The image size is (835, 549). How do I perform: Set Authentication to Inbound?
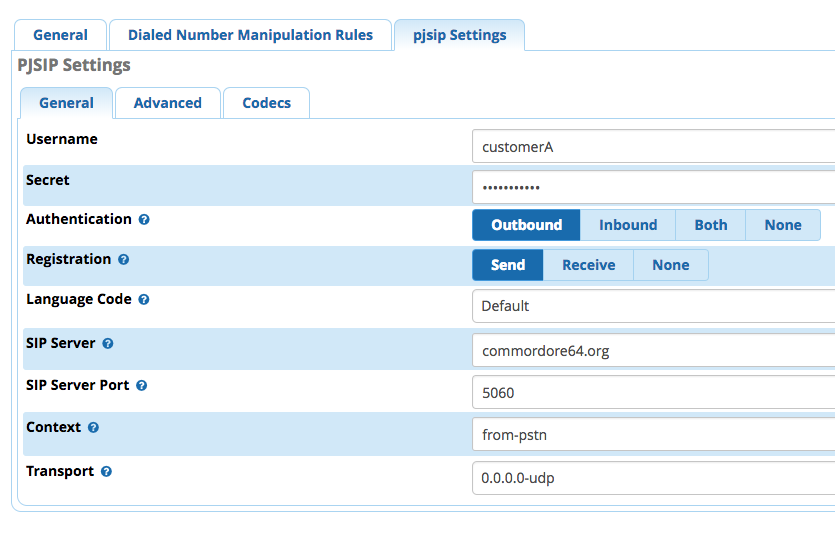[x=628, y=225]
